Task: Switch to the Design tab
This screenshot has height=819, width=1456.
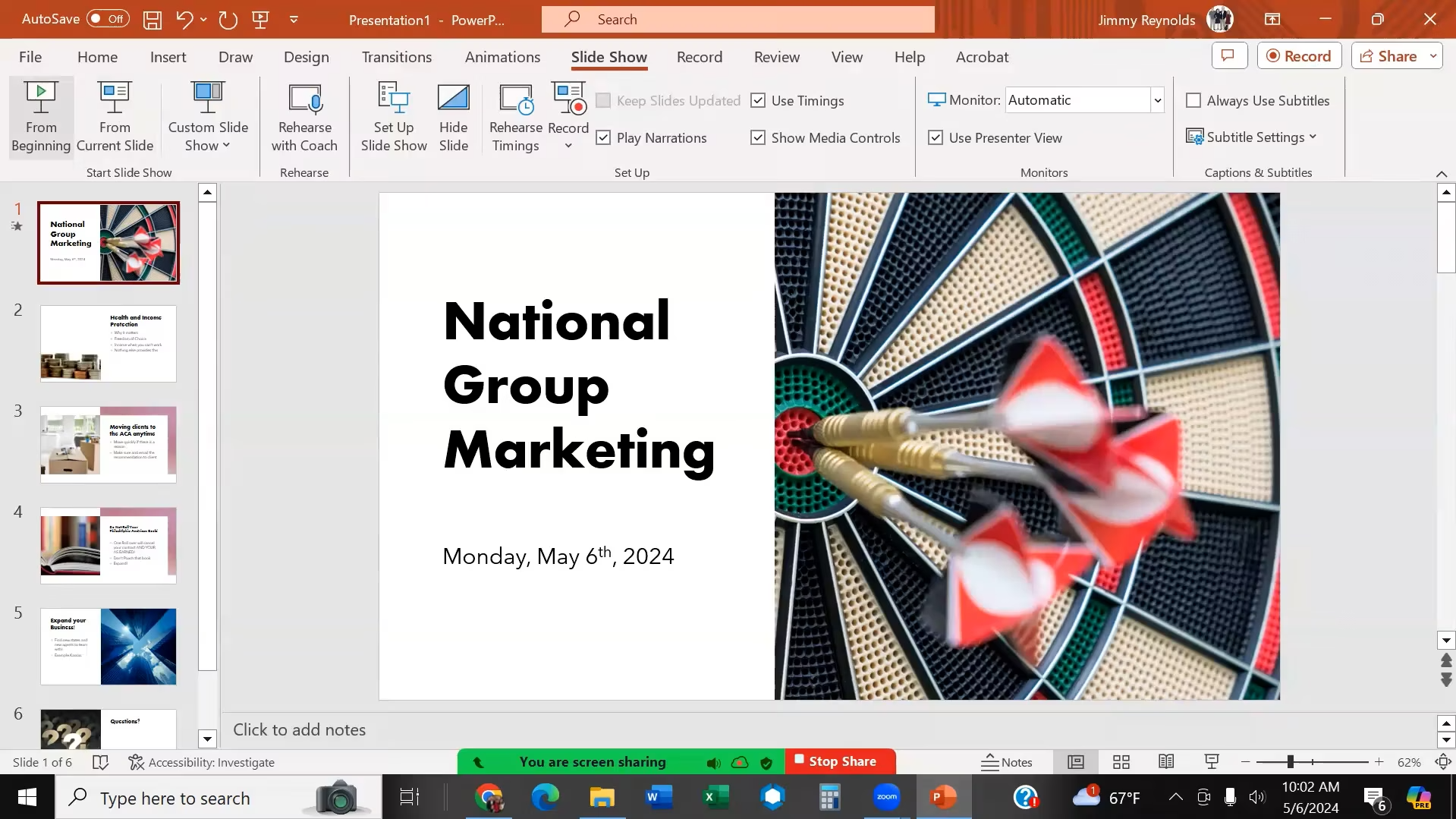Action: click(x=306, y=57)
